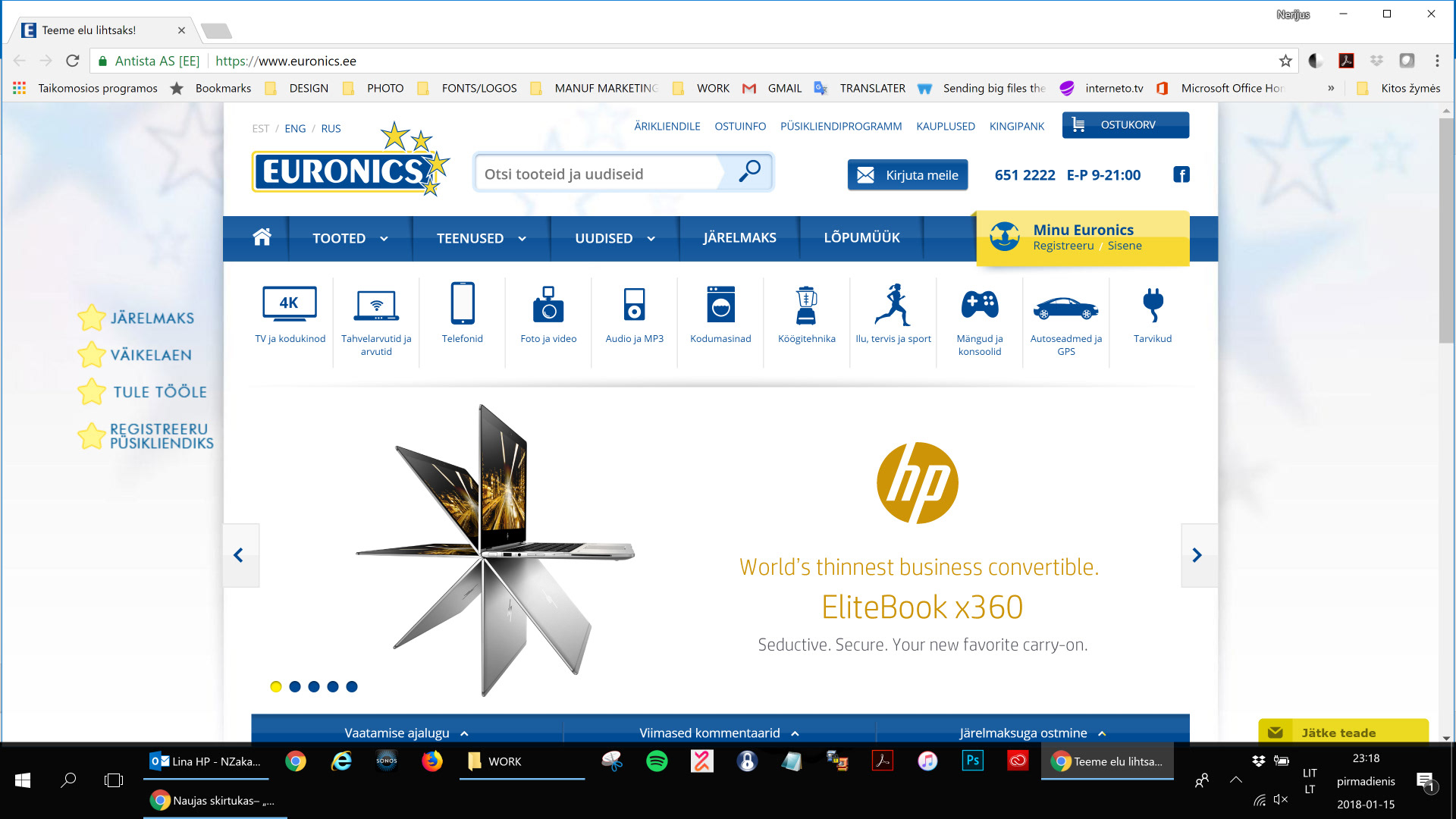The height and width of the screenshot is (819, 1456).
Task: Show the second carousel slide
Action: click(295, 686)
